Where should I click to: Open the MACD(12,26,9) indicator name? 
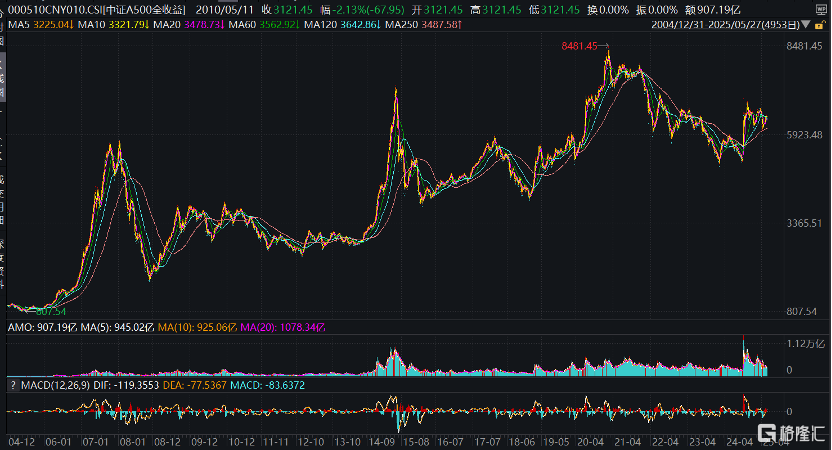pos(56,385)
